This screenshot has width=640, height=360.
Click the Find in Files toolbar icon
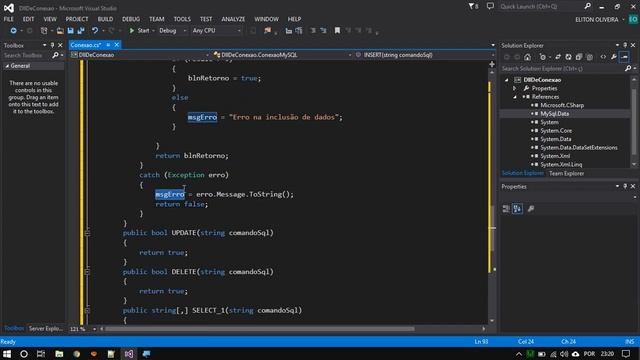click(x=267, y=31)
